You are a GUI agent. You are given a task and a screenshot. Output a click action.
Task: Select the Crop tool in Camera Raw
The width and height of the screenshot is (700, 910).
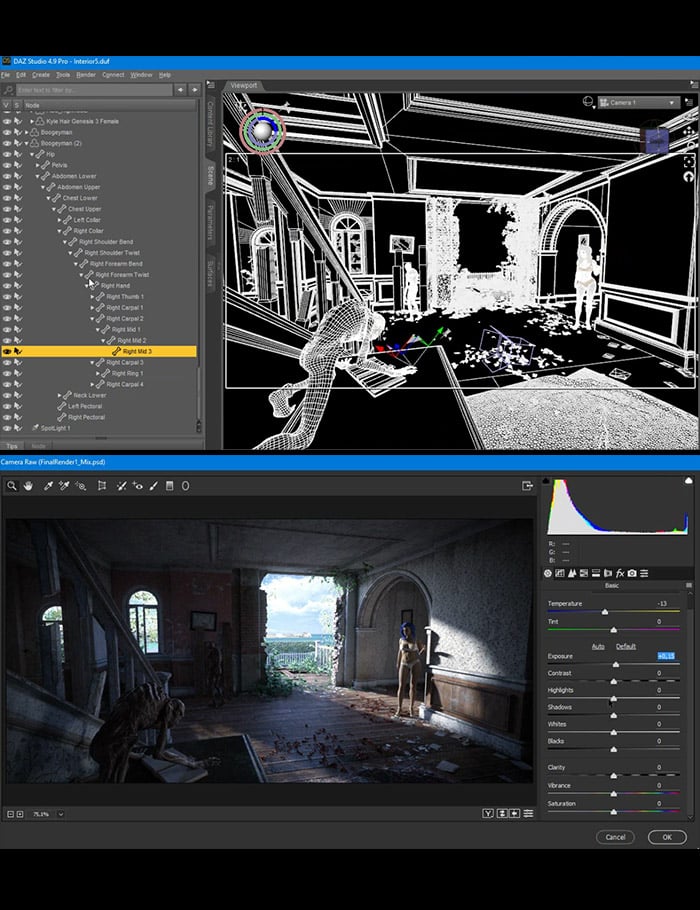pyautogui.click(x=101, y=486)
